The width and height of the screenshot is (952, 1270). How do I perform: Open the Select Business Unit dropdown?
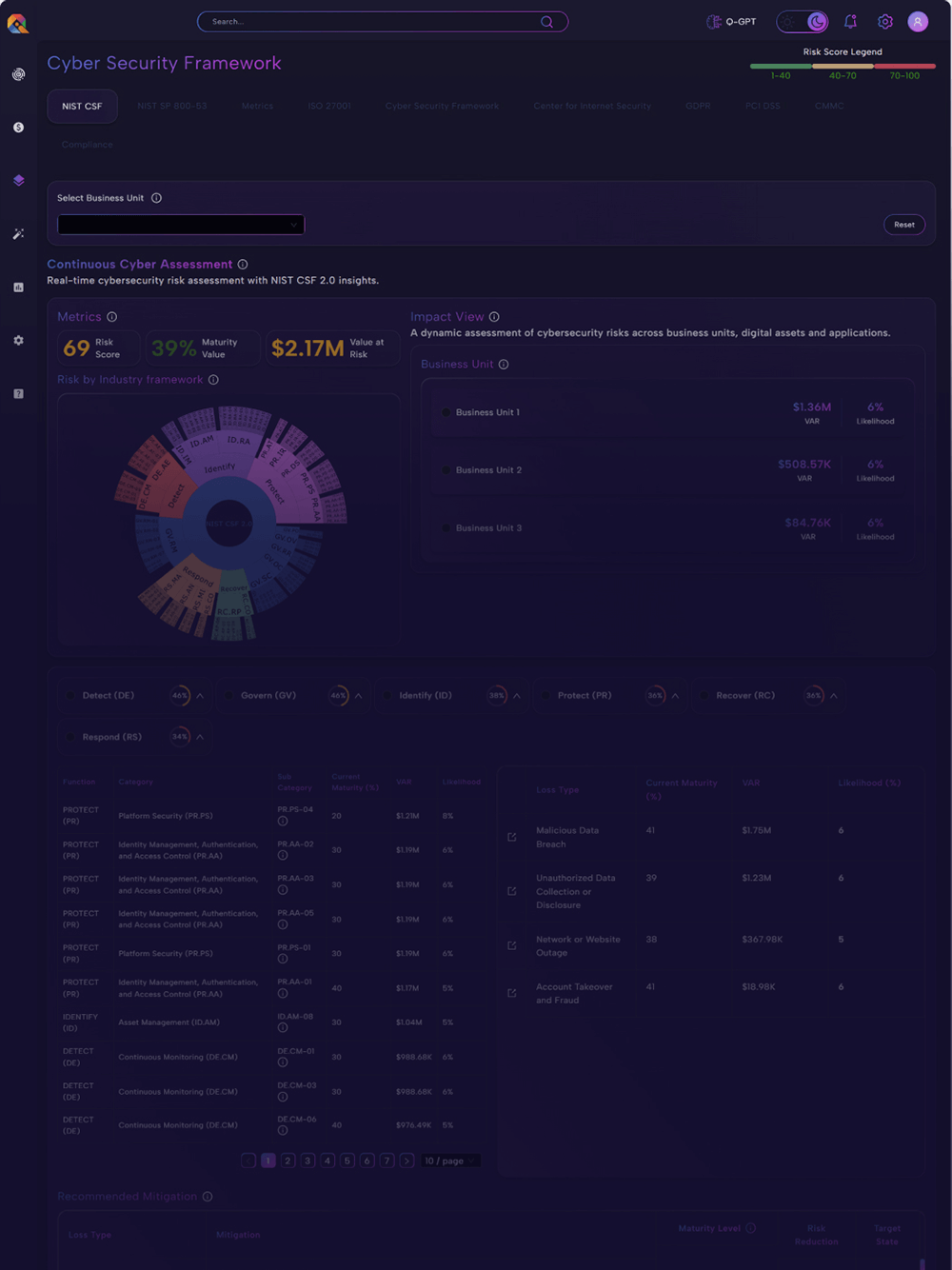181,225
